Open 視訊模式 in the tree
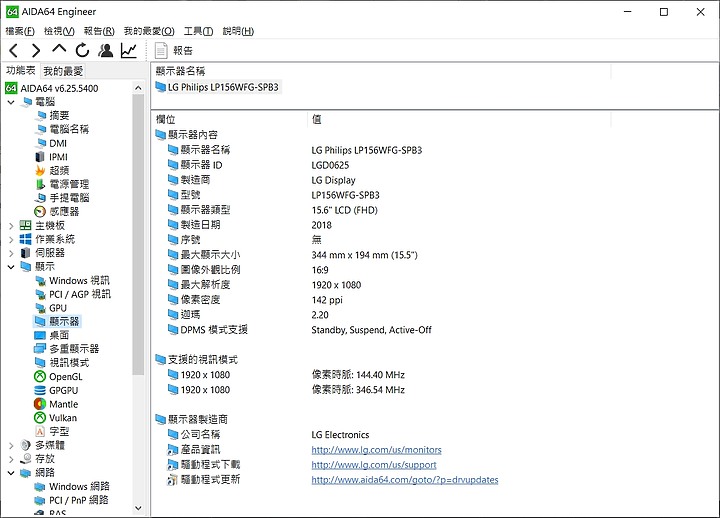This screenshot has height=518, width=720. pyautogui.click(x=62, y=363)
